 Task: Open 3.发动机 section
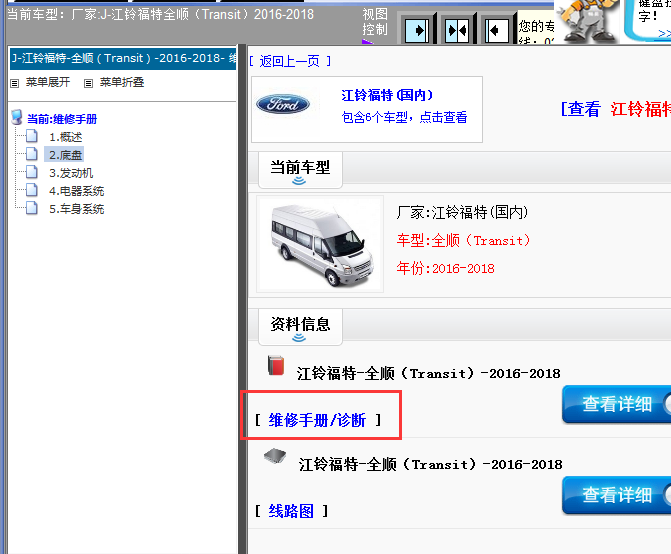coord(71,173)
